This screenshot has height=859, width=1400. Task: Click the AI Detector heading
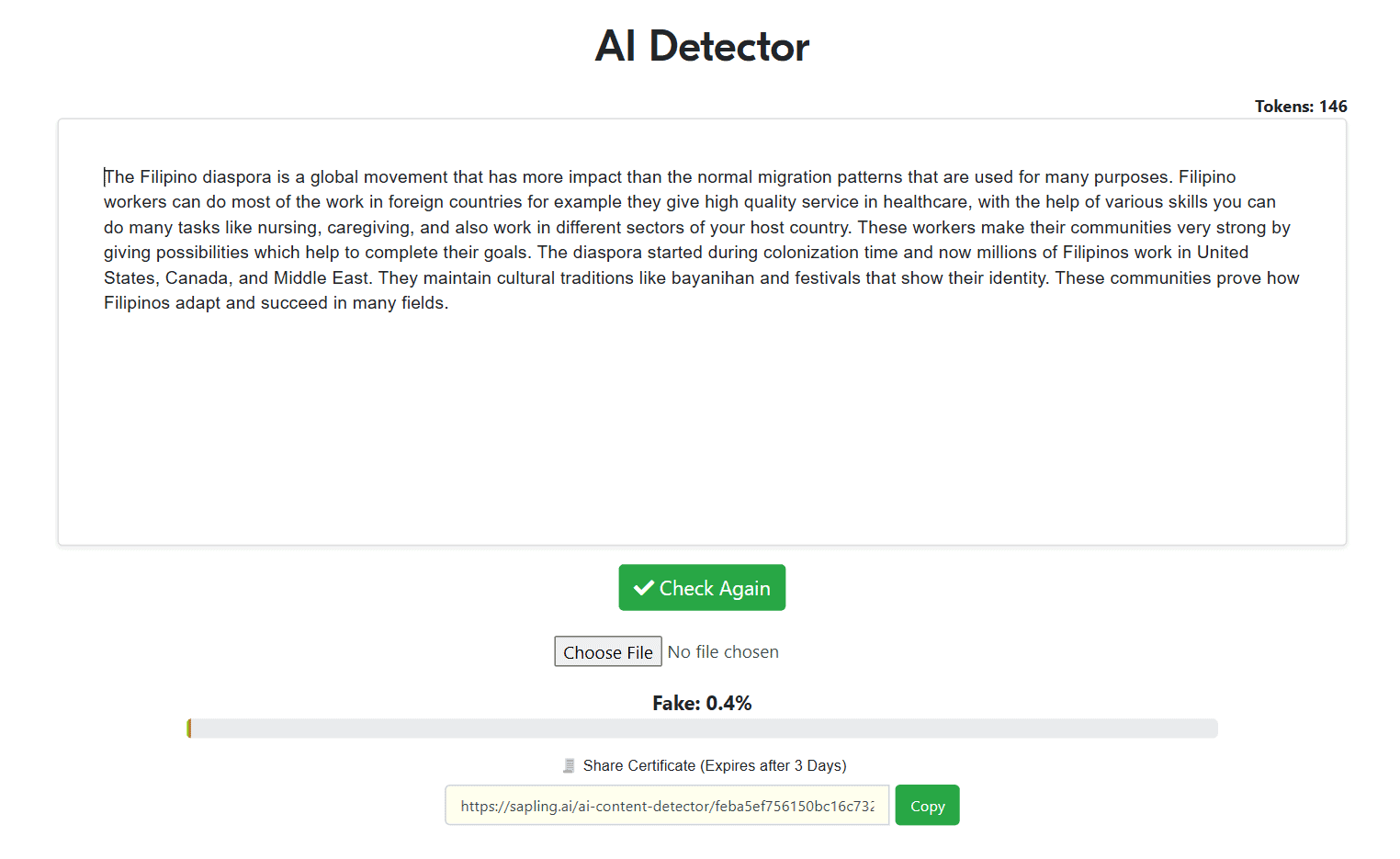tap(702, 47)
